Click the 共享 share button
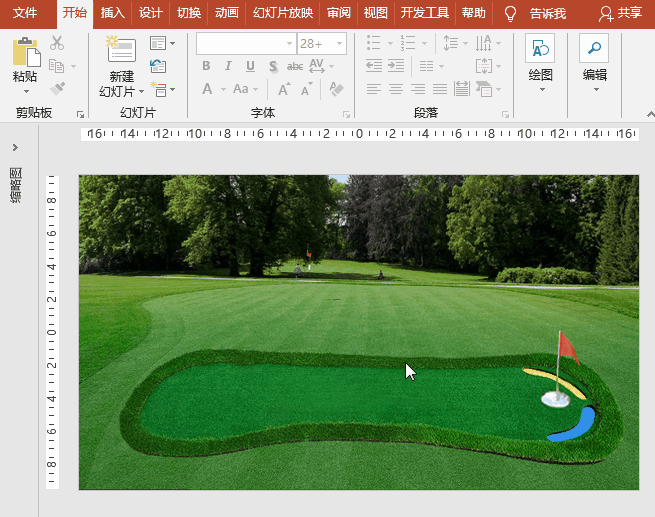 (x=620, y=13)
